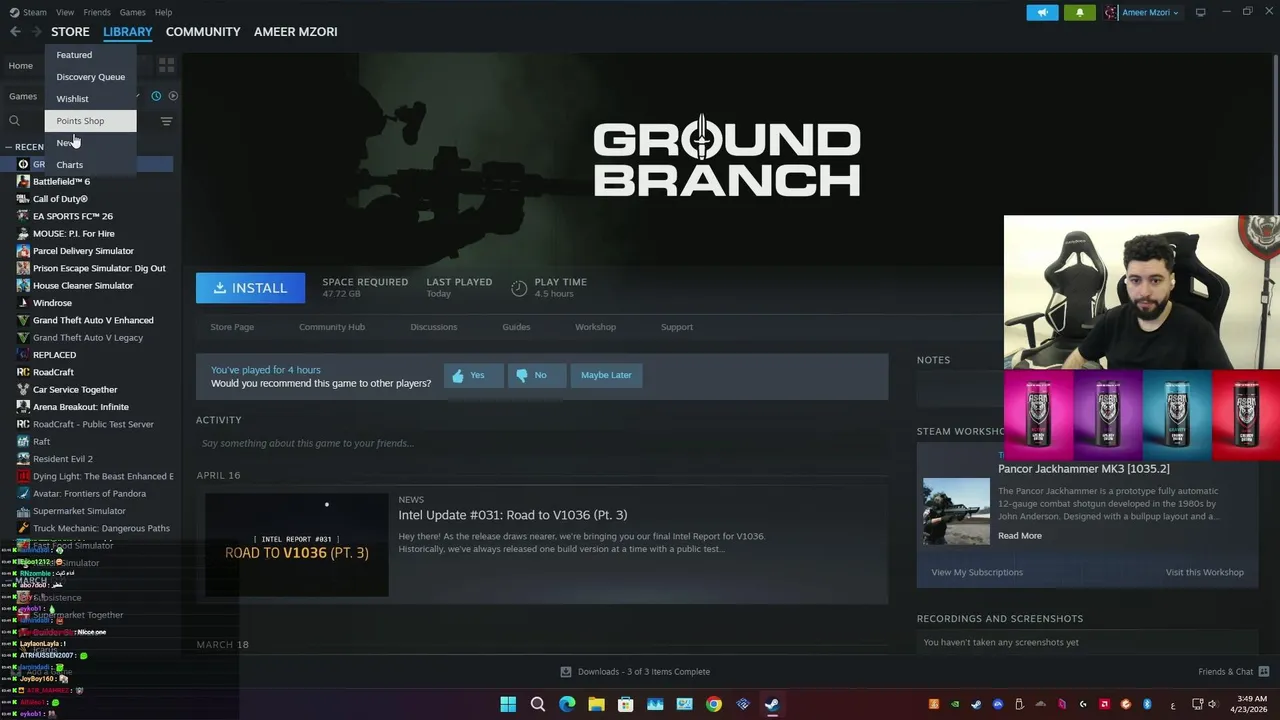Viewport: 1280px width, 720px height.
Task: Recommend the game with Yes thumbs-up
Action: (x=474, y=375)
